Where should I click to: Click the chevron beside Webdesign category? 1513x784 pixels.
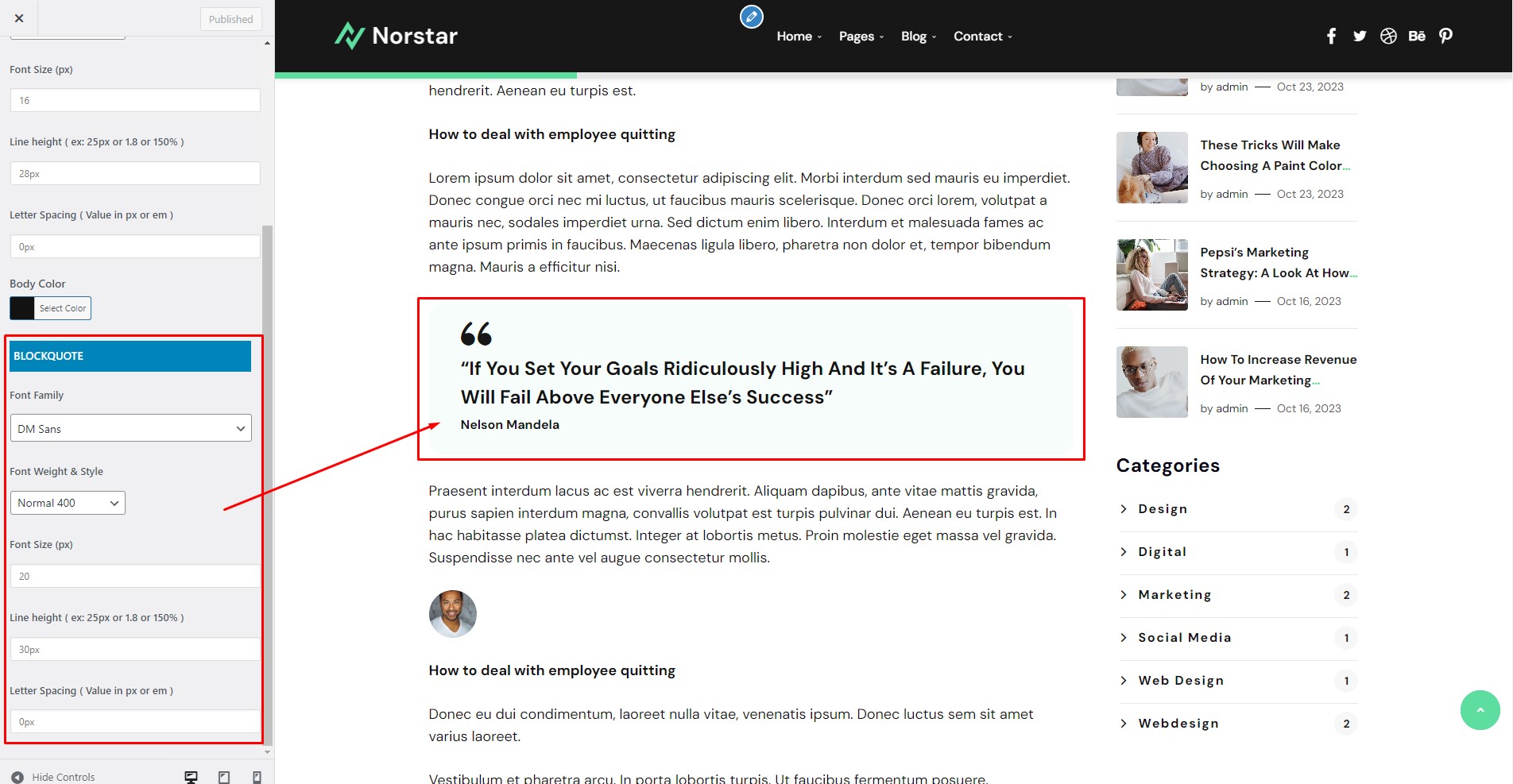[x=1124, y=724]
